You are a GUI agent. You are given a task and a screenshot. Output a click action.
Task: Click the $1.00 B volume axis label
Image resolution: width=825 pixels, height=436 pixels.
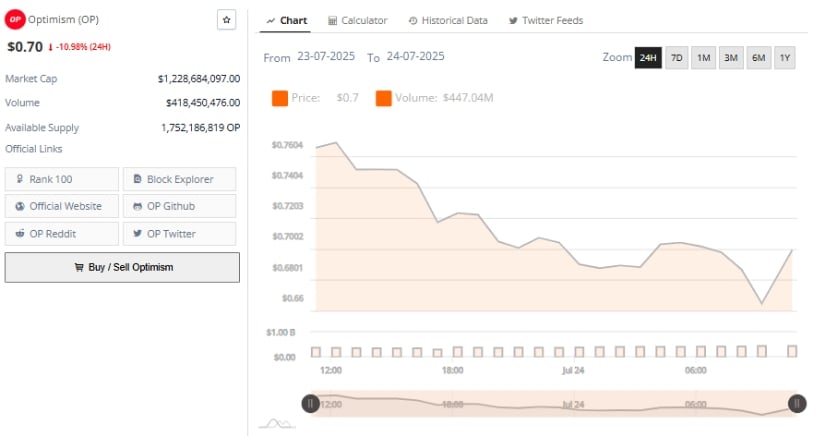tap(280, 332)
